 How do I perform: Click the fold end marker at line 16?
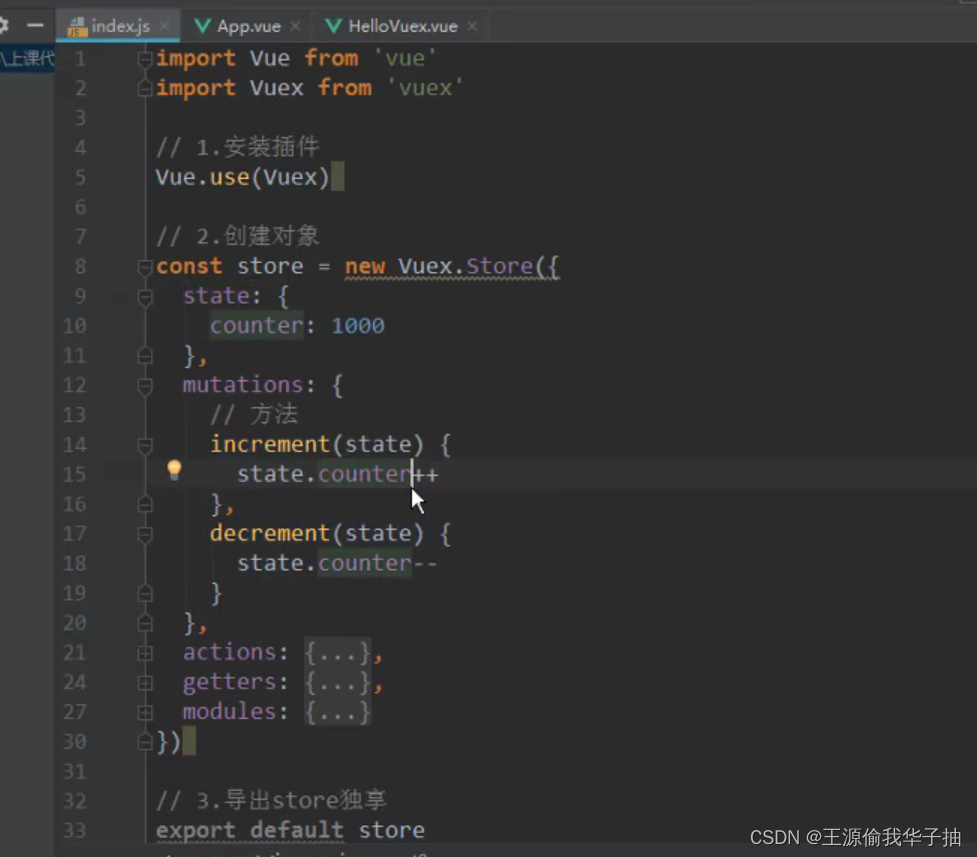pyautogui.click(x=145, y=504)
